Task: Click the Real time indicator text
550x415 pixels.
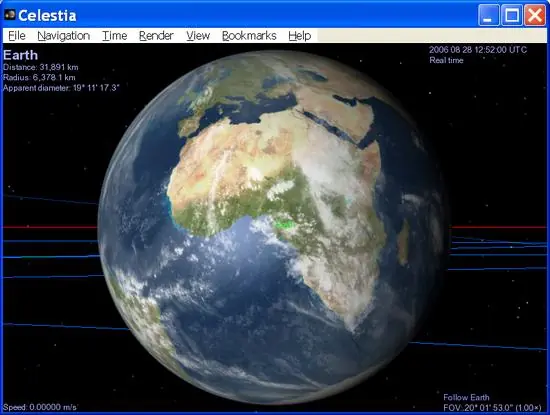Action: (x=446, y=60)
